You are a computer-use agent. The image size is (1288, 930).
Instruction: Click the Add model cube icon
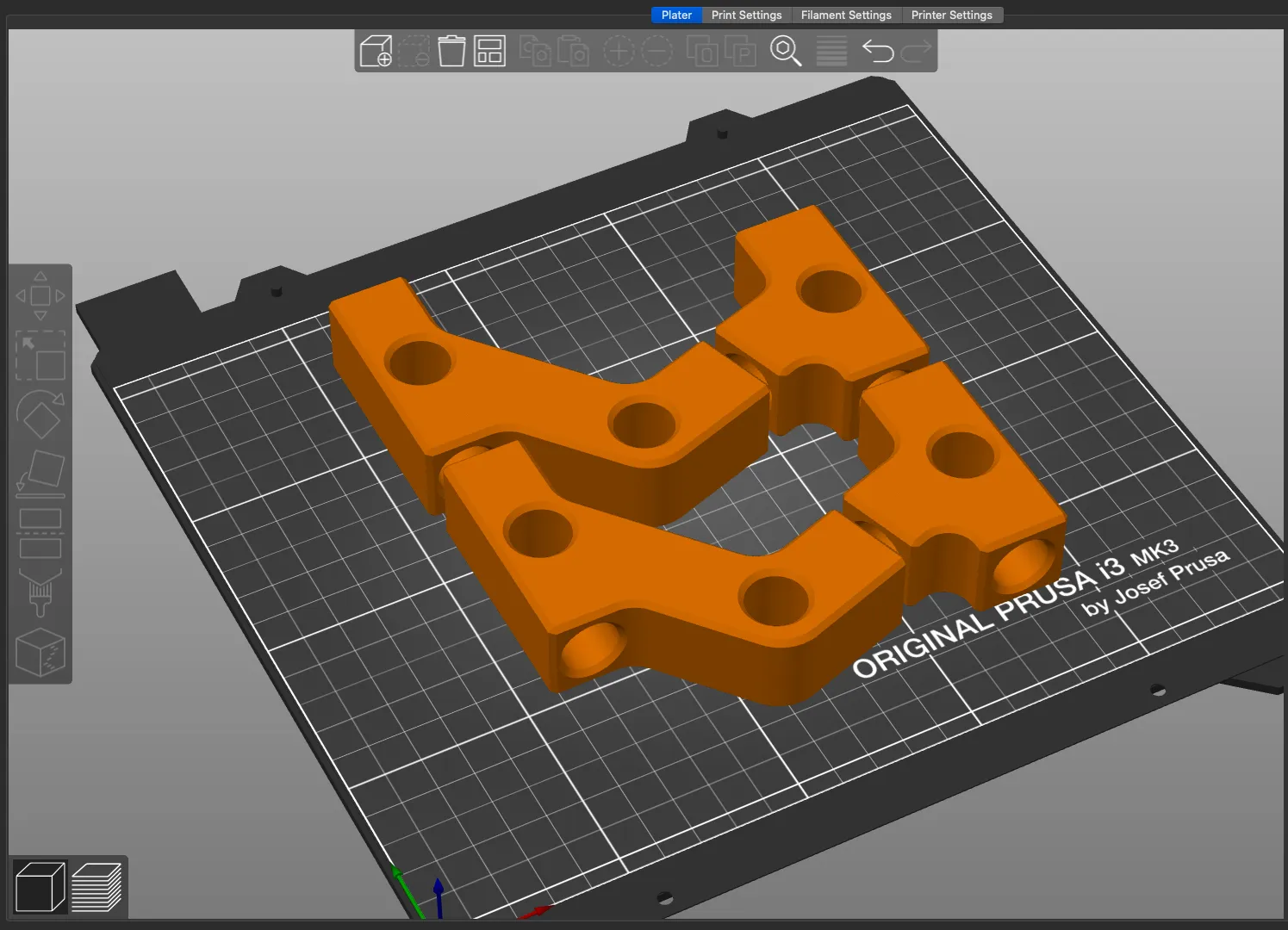(376, 52)
